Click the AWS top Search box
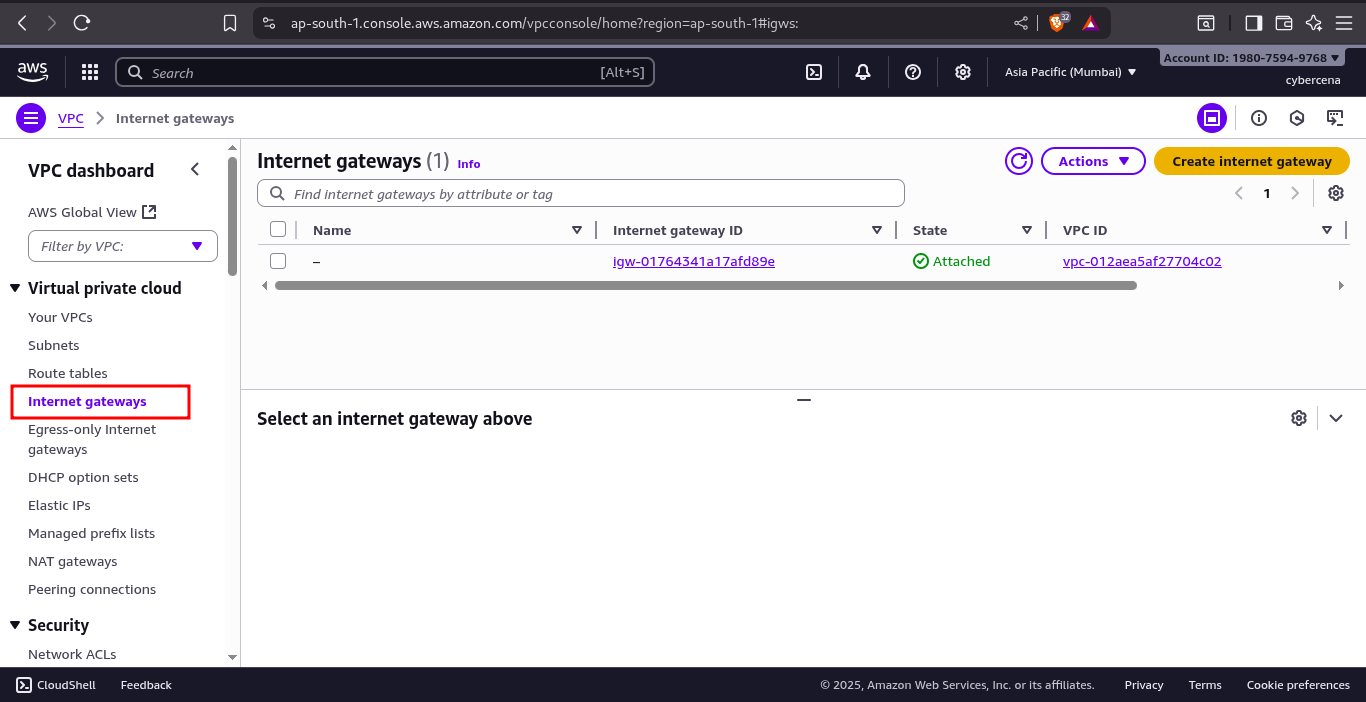The height and width of the screenshot is (702, 1366). [385, 72]
